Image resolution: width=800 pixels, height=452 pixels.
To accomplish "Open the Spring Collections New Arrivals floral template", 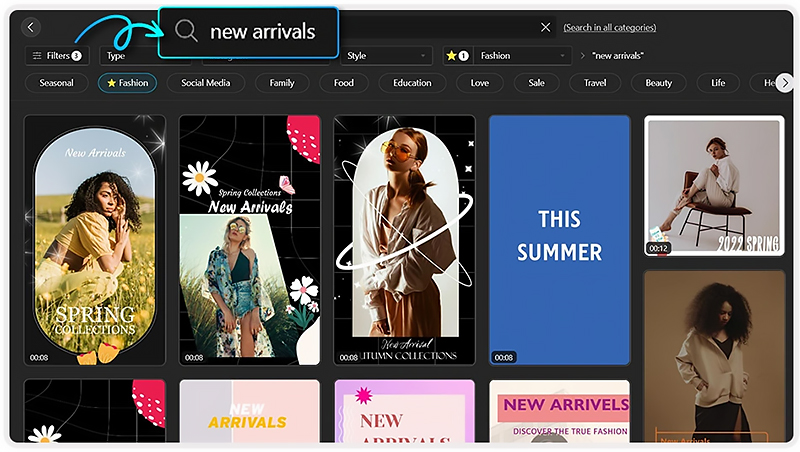I will [x=249, y=240].
